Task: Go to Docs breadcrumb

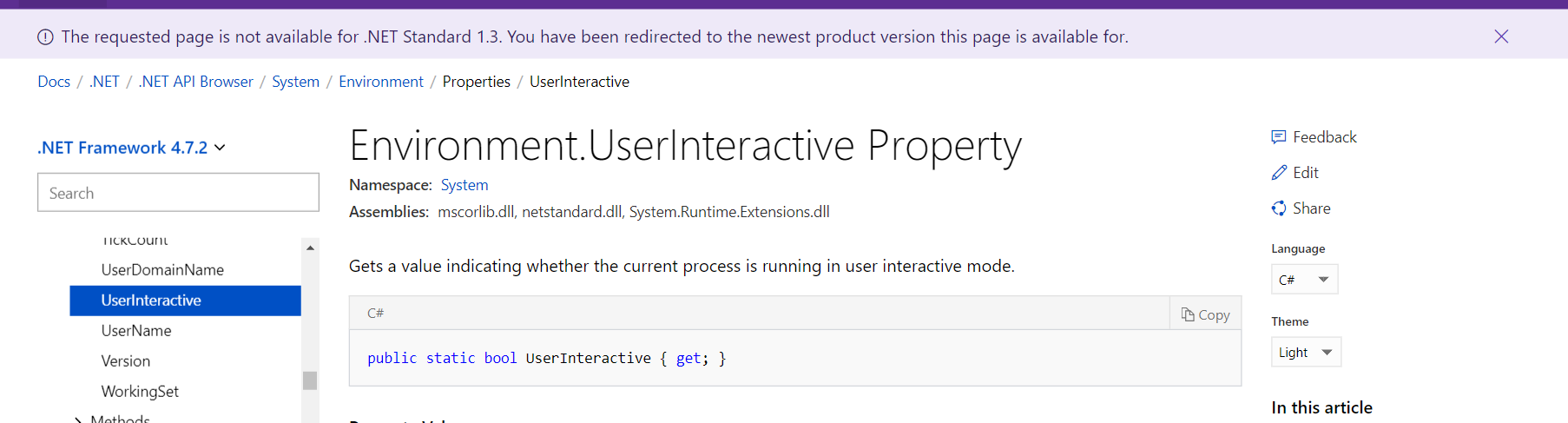Action: [54, 82]
